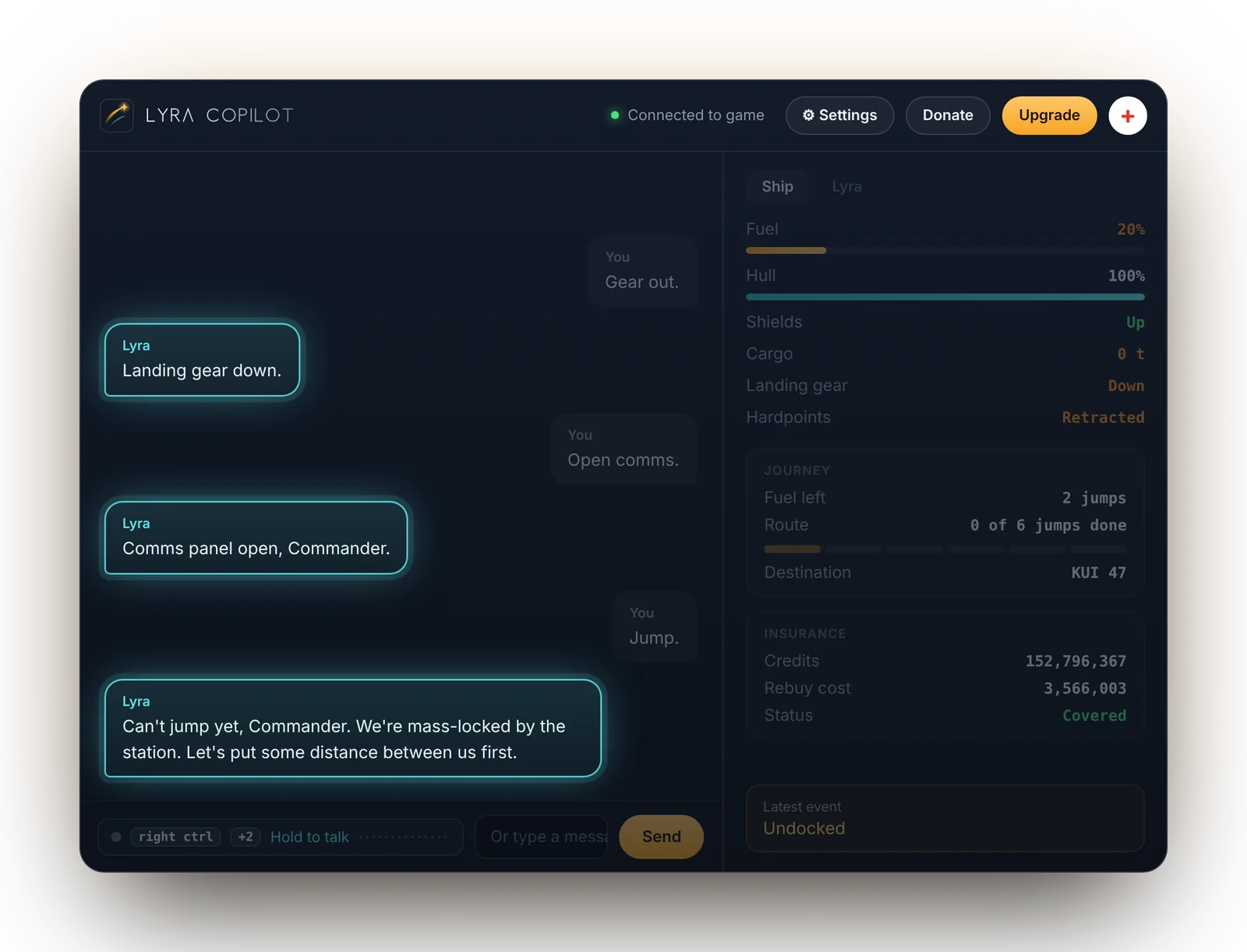1247x952 pixels.
Task: Send the typed message
Action: [x=661, y=837]
